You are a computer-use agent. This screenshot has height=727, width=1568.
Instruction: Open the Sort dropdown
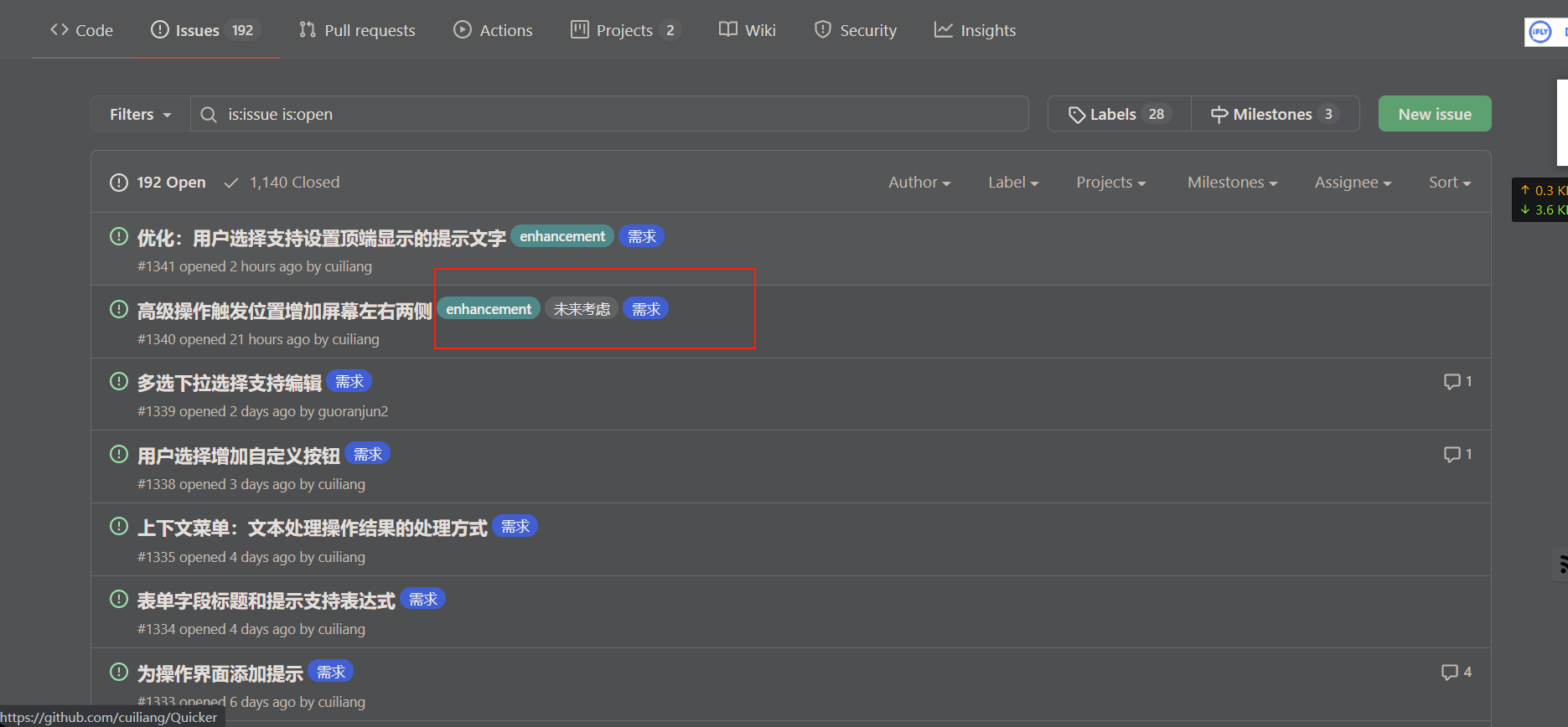tap(1450, 182)
